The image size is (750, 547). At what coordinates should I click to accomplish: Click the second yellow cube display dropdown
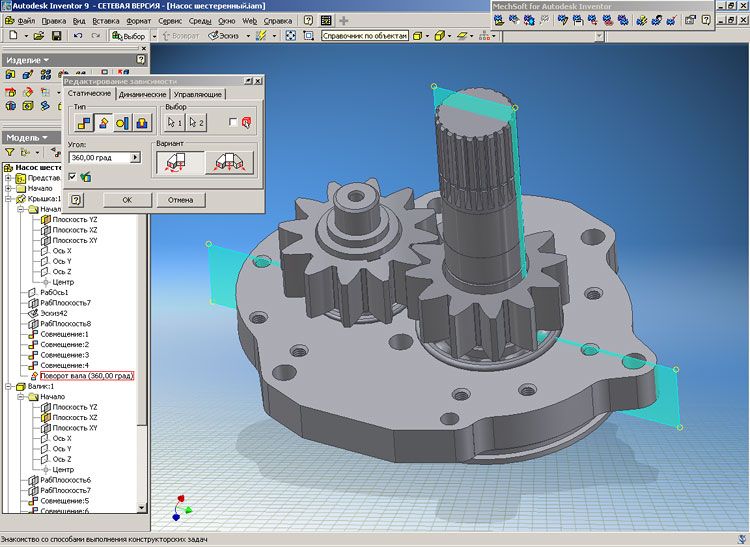[442, 36]
